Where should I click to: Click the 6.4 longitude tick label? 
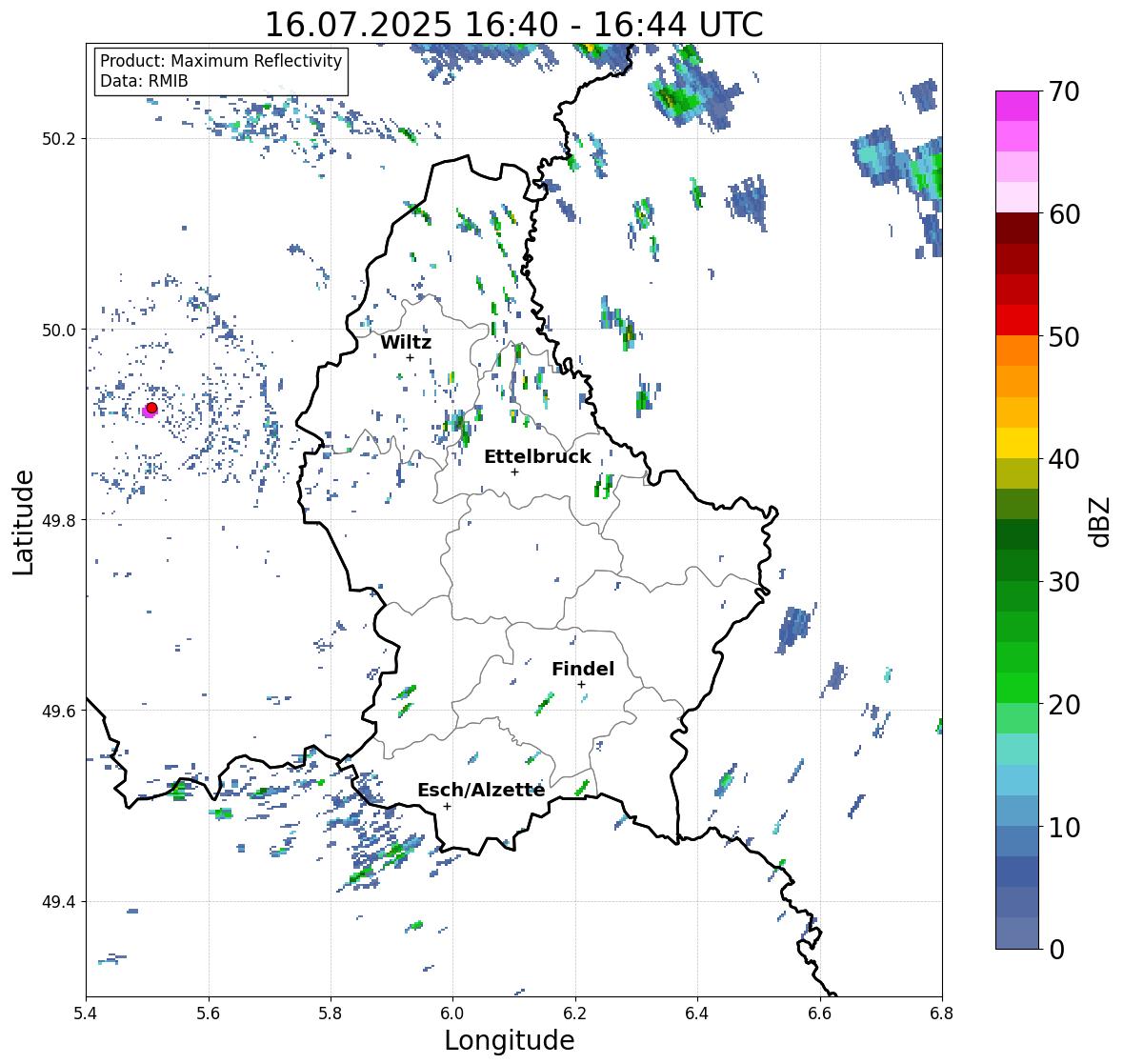tap(697, 1014)
